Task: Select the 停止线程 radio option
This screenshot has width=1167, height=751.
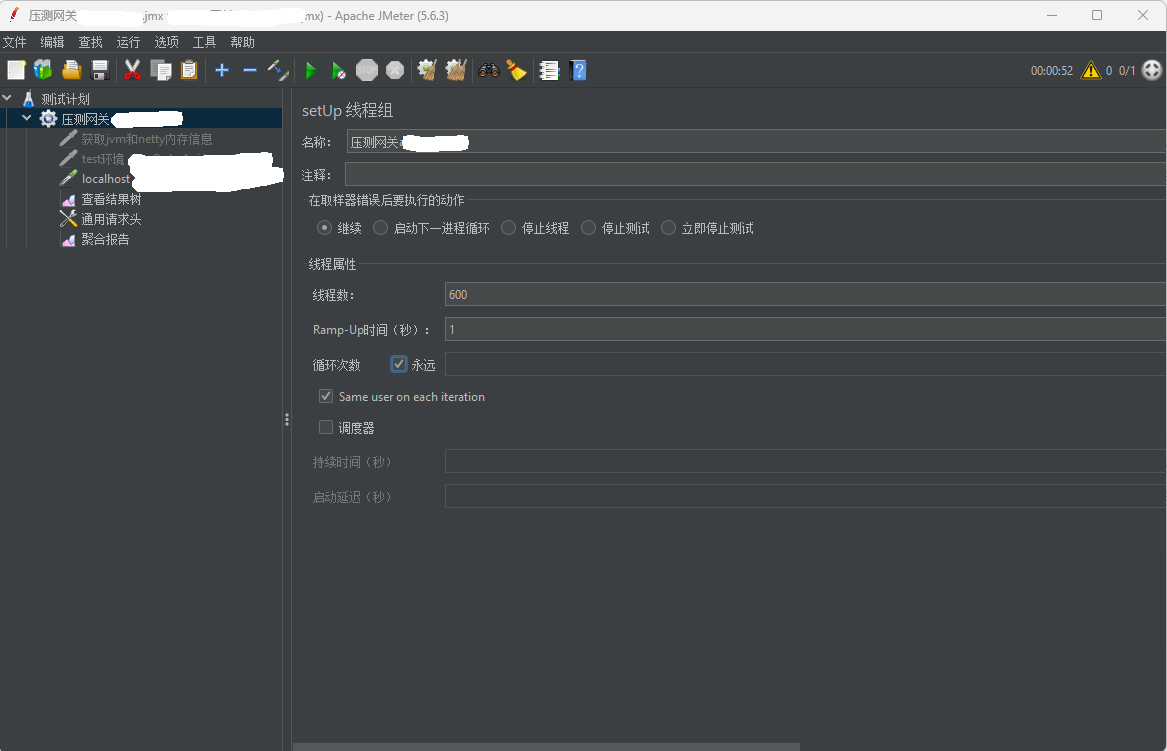Action: point(509,228)
